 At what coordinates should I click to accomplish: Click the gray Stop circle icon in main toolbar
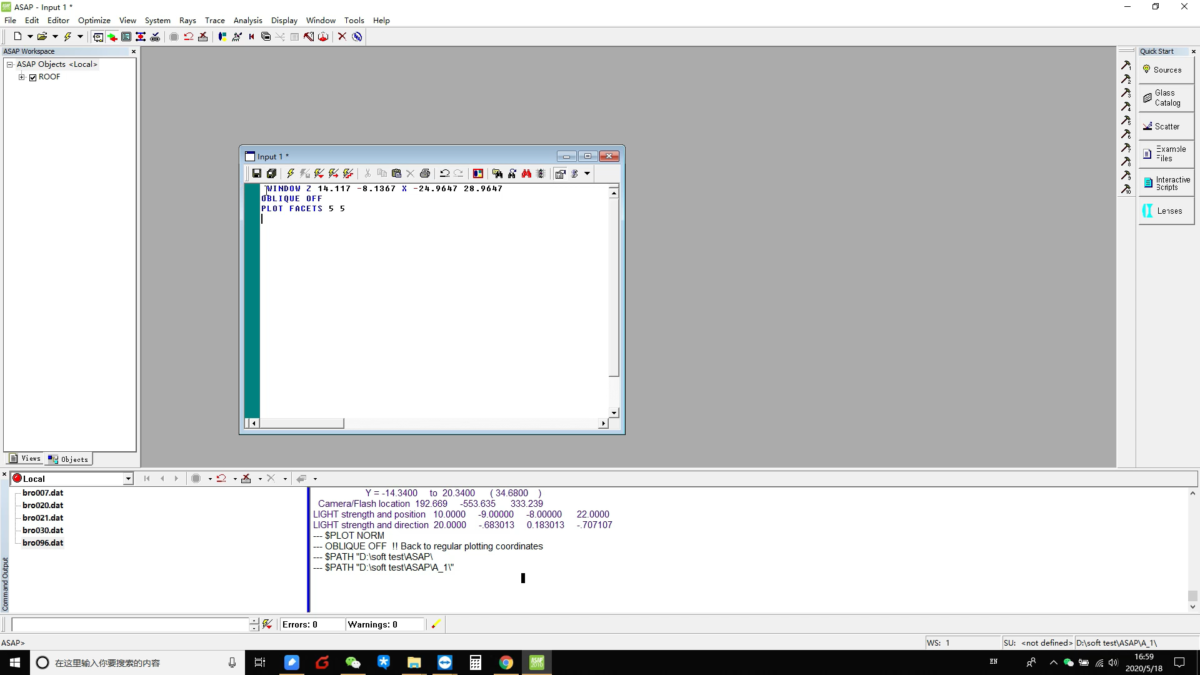point(174,37)
